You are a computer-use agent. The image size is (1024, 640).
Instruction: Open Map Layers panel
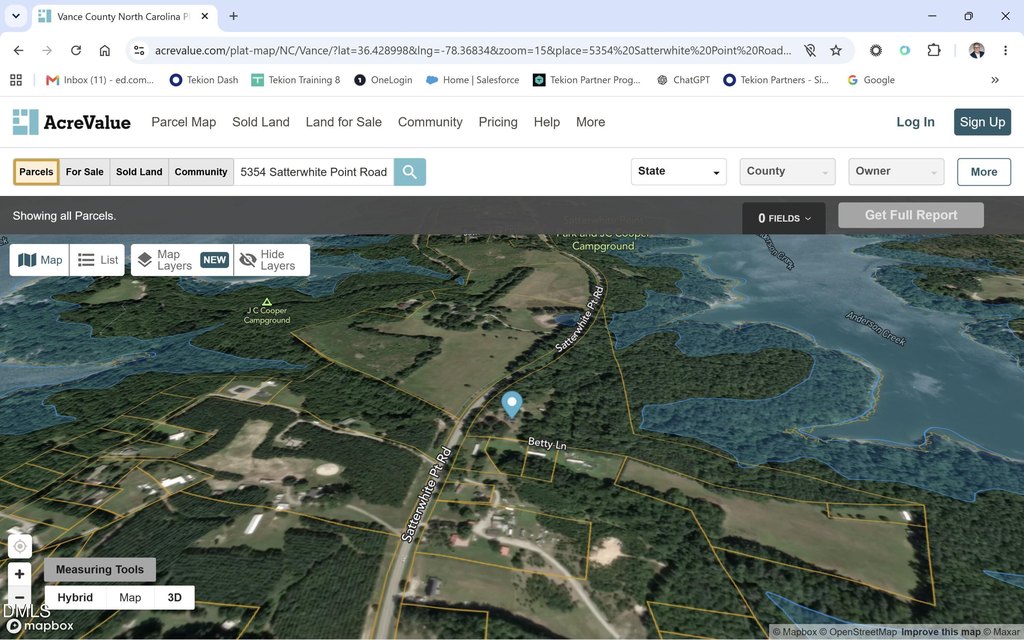pos(182,260)
